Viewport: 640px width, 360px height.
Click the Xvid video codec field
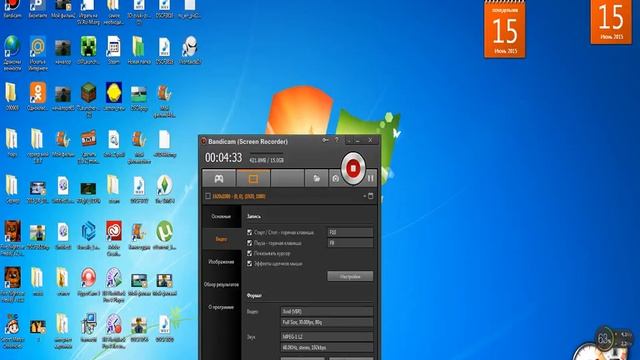(x=327, y=311)
